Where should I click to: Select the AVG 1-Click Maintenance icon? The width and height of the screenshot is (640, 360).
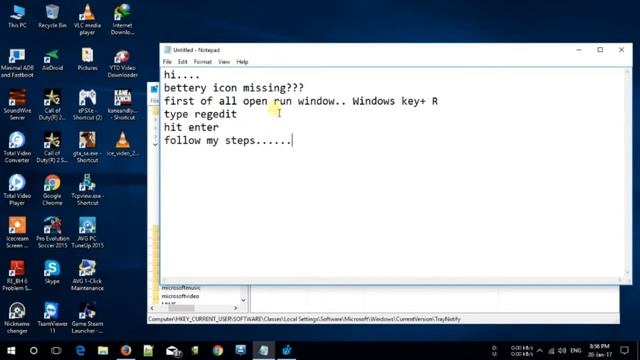[x=87, y=276]
